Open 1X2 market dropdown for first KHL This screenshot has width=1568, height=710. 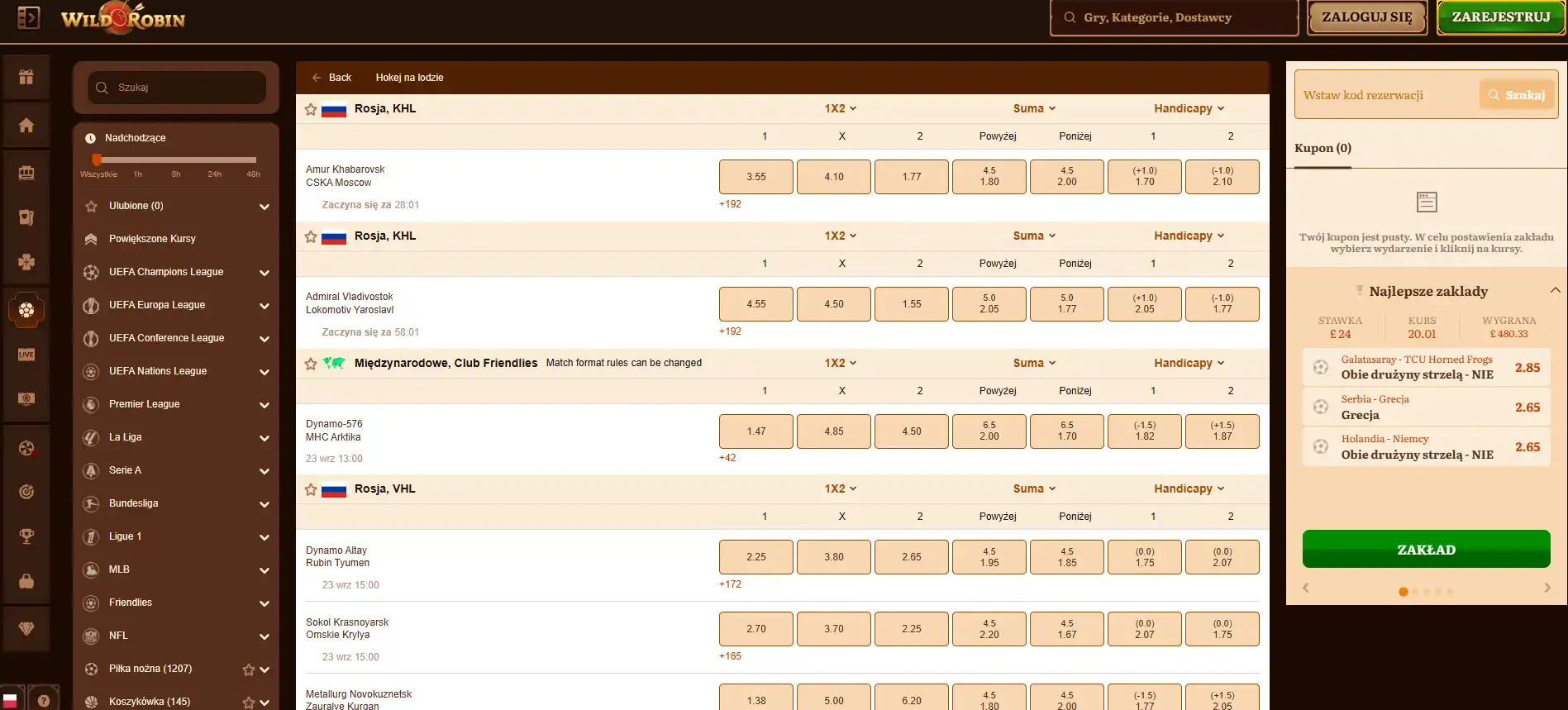[x=840, y=108]
